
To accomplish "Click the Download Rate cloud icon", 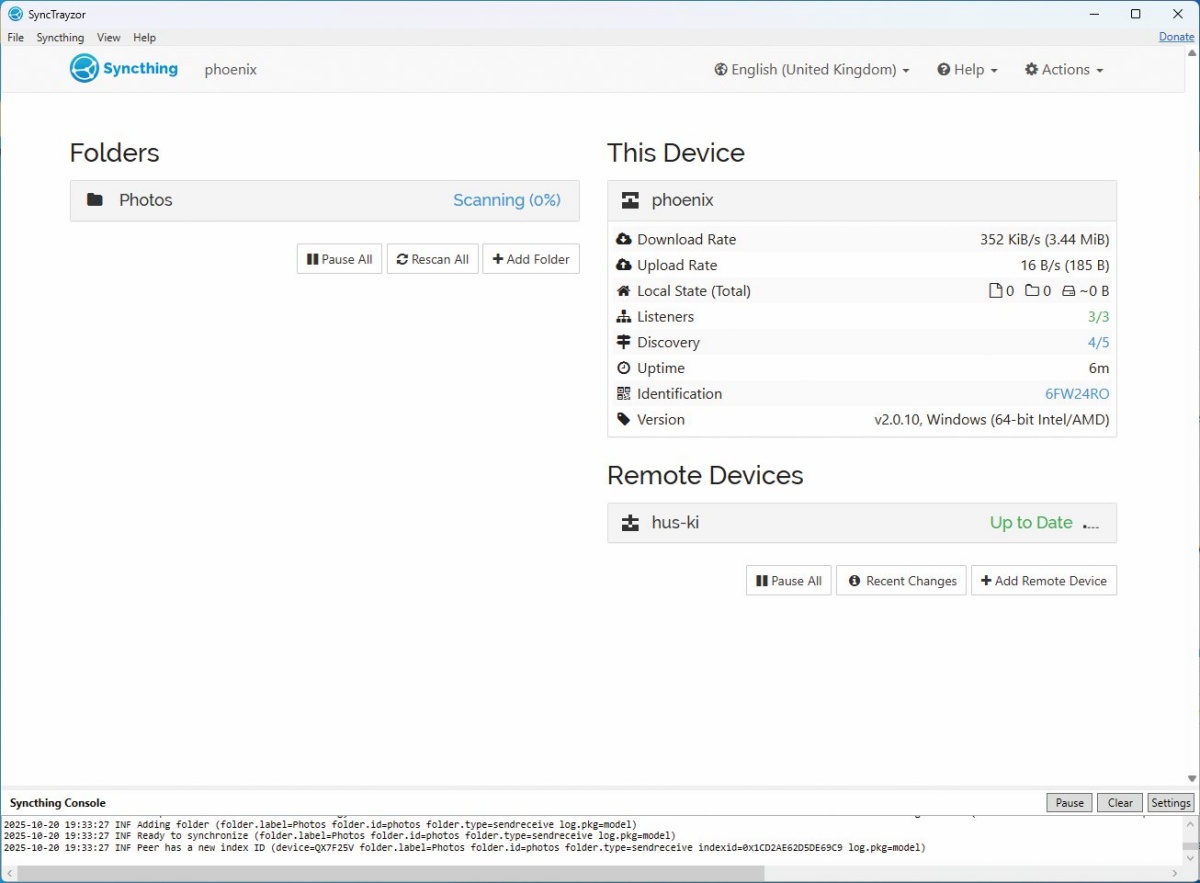I will [624, 239].
